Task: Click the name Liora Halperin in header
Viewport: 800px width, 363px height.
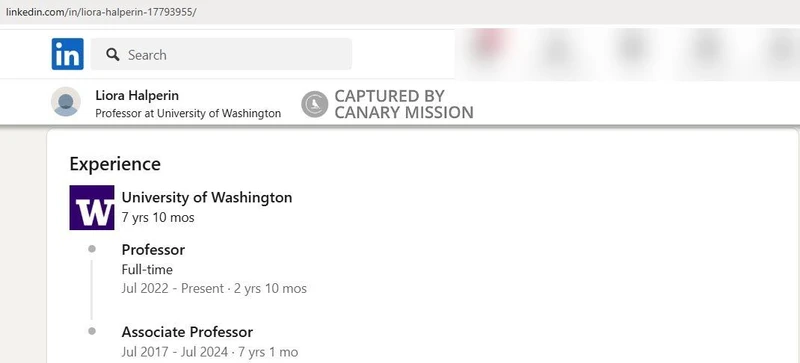Action: coord(137,95)
